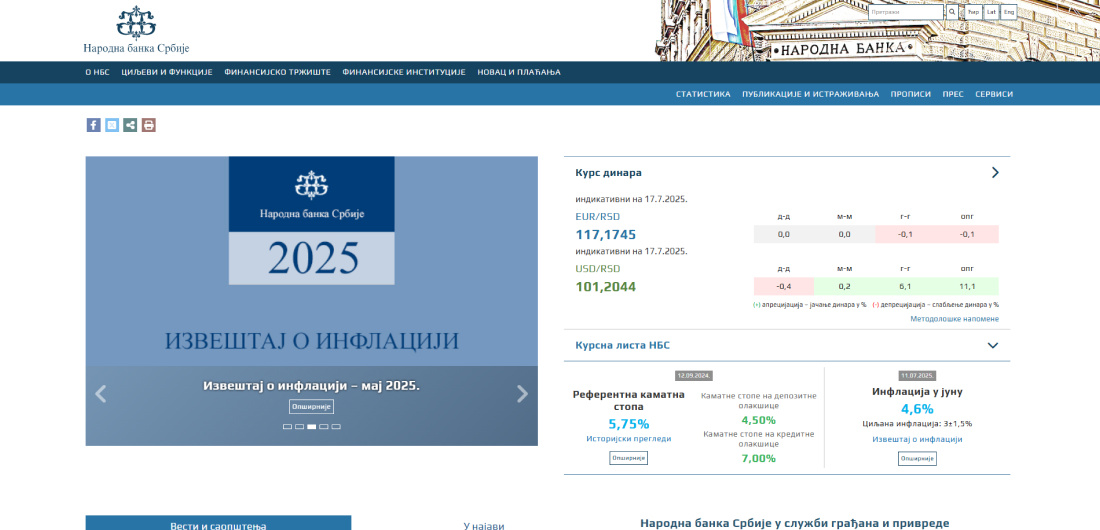Focus the Претражи search field

[x=906, y=12]
